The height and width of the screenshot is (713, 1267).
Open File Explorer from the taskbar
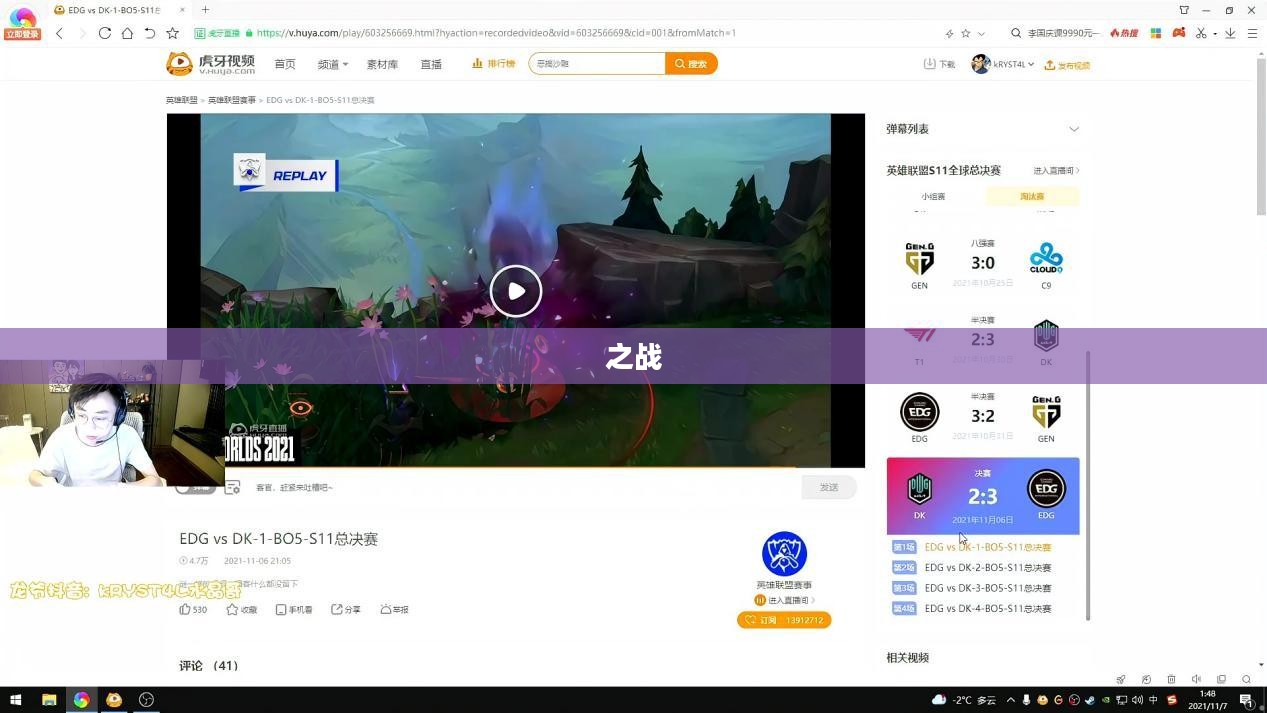[48, 700]
